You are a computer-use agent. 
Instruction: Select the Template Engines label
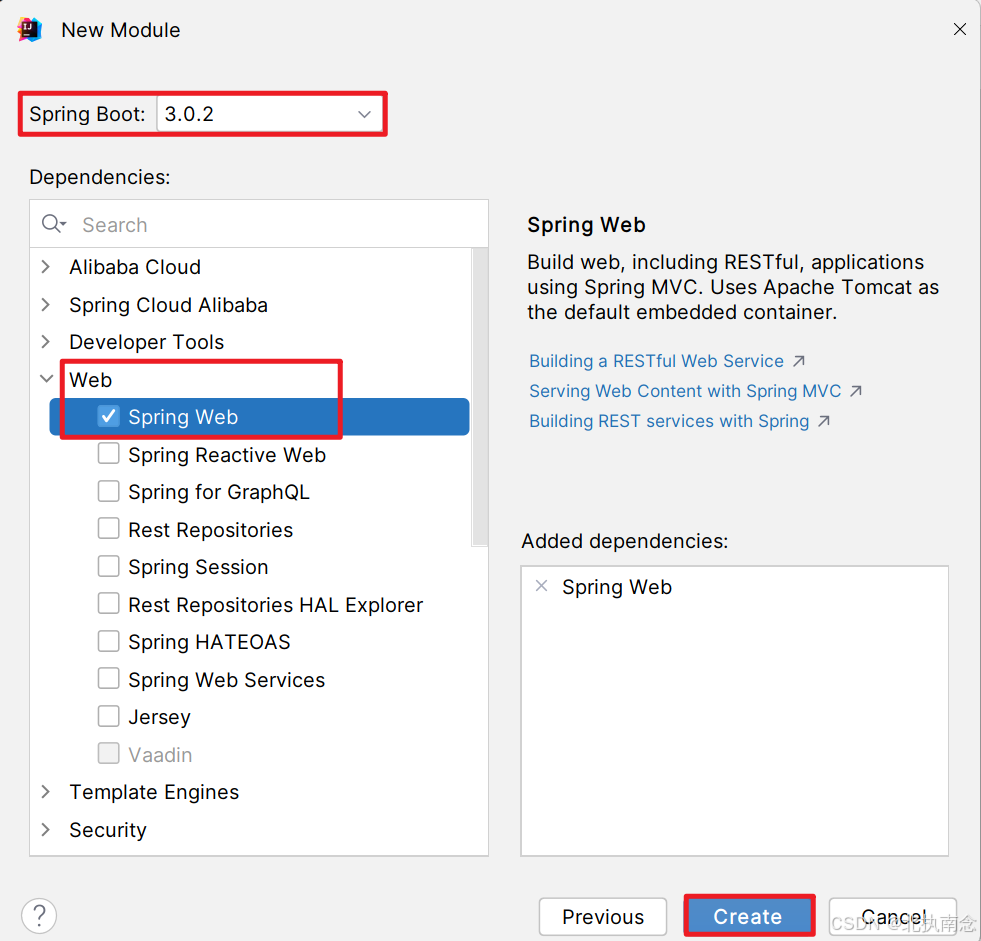tap(154, 792)
